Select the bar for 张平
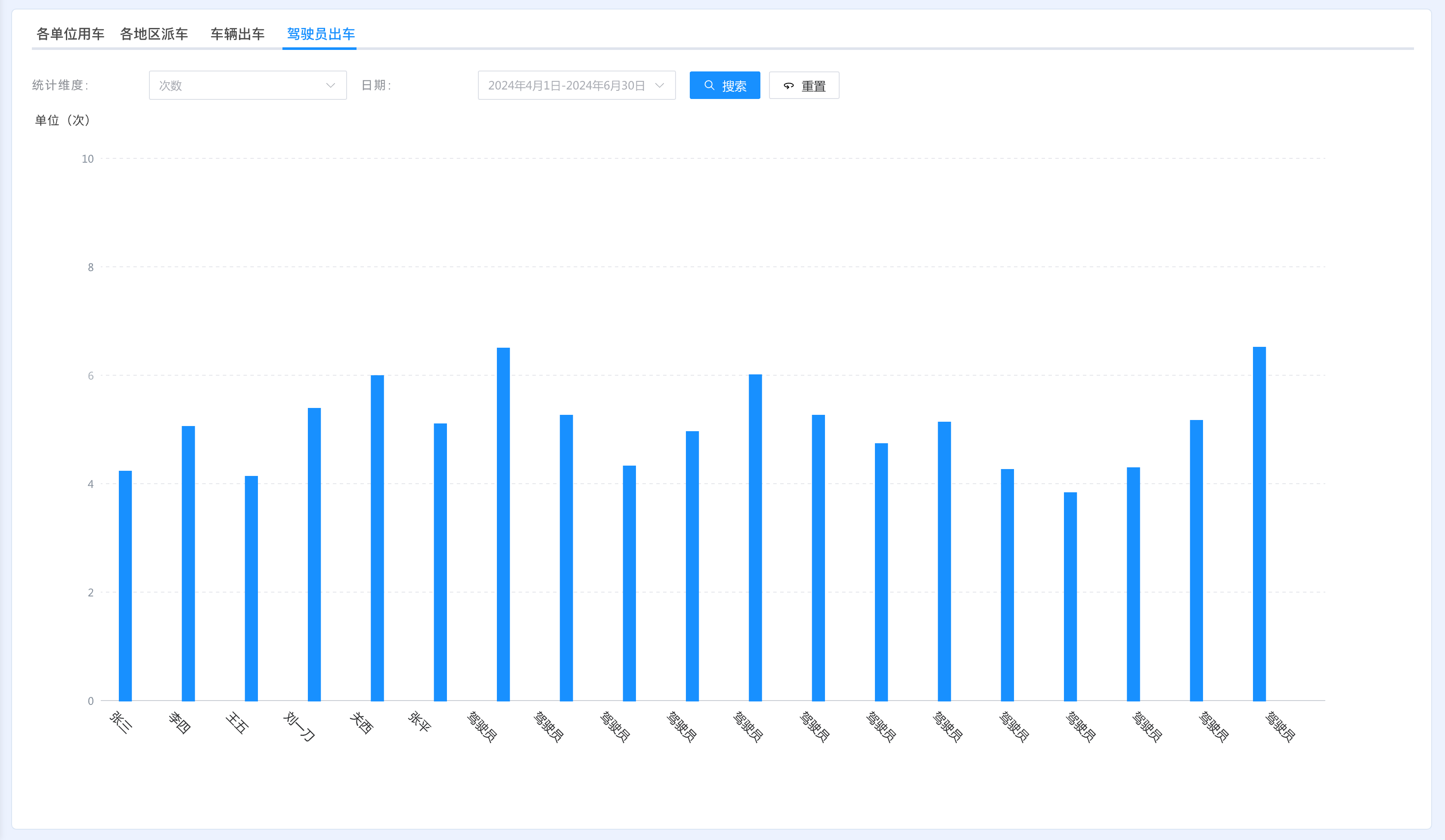The image size is (1445, 840). (x=440, y=562)
